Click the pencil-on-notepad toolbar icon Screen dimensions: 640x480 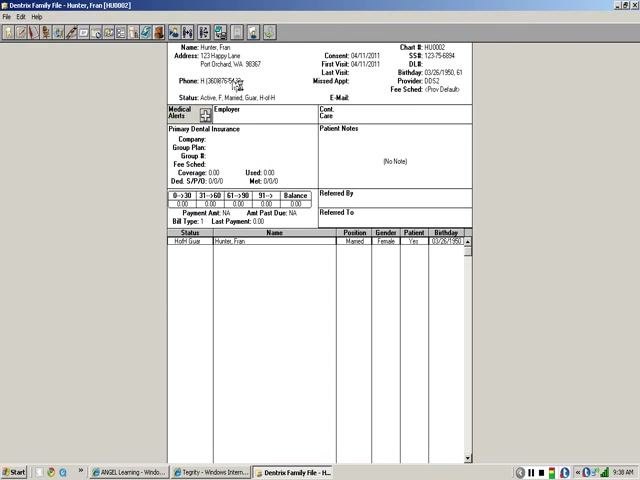[21, 32]
